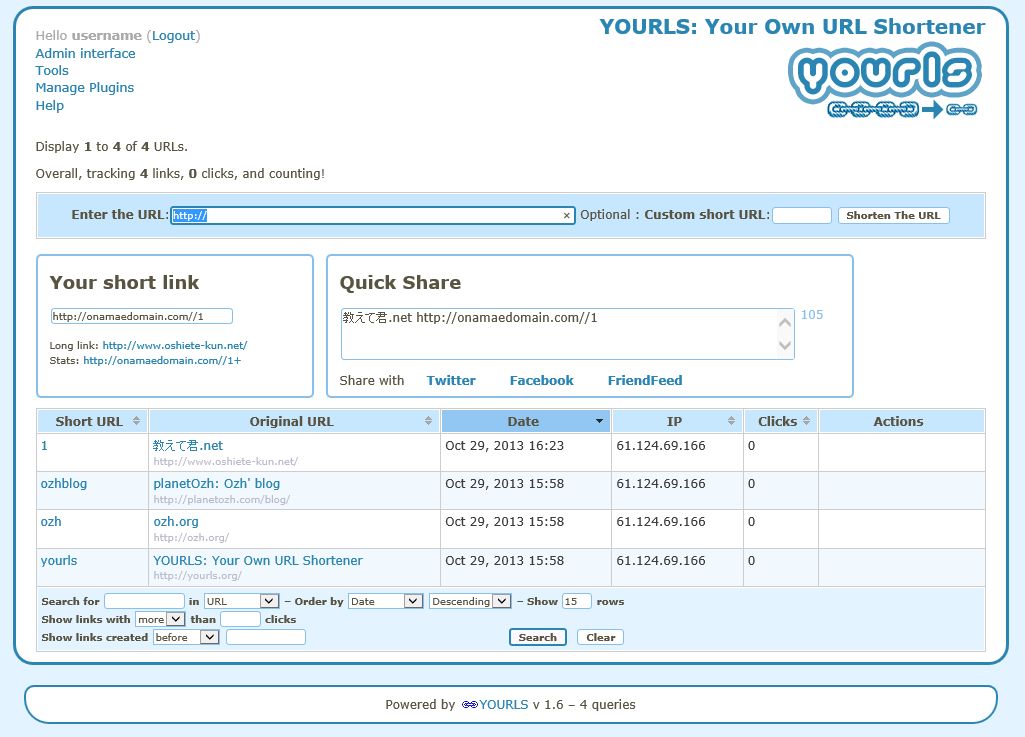Click the Clicks count in the yourls row
This screenshot has width=1025, height=737.
(751, 560)
